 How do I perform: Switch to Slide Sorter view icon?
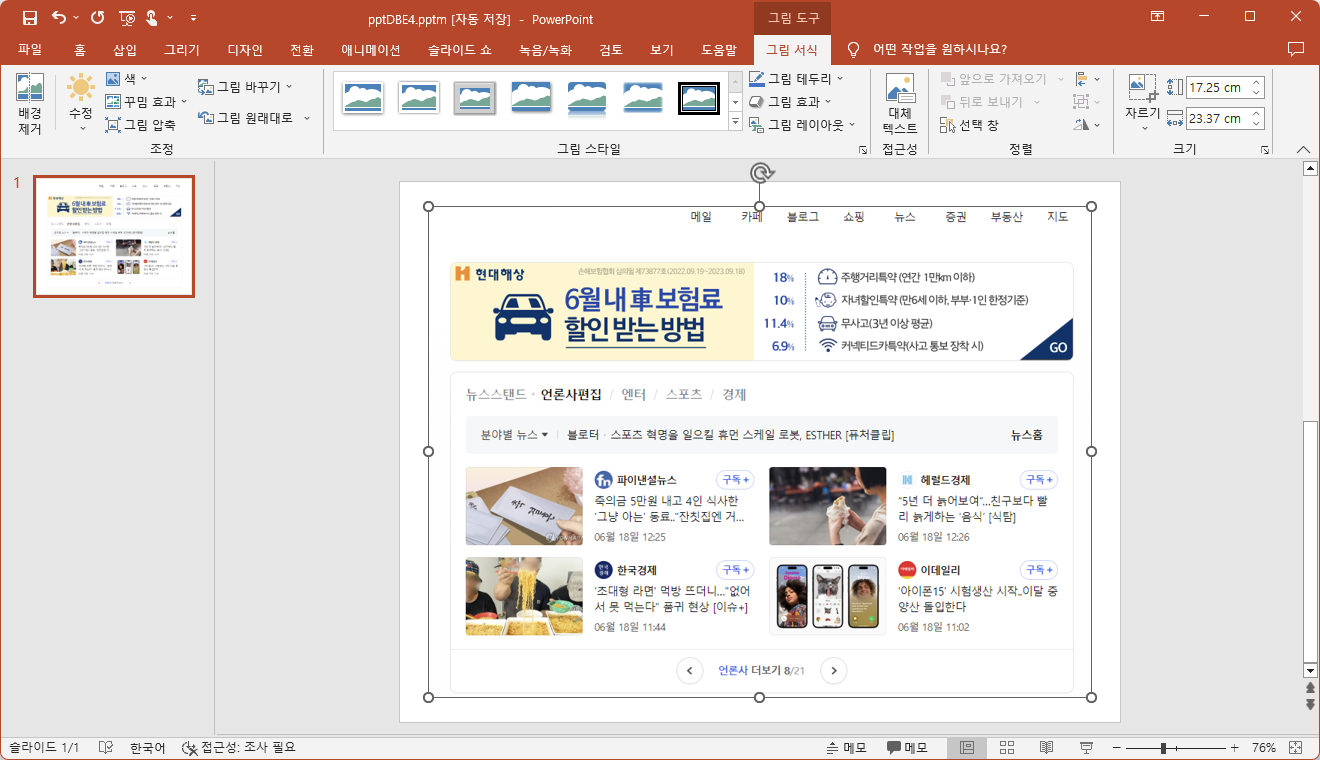click(x=1007, y=748)
